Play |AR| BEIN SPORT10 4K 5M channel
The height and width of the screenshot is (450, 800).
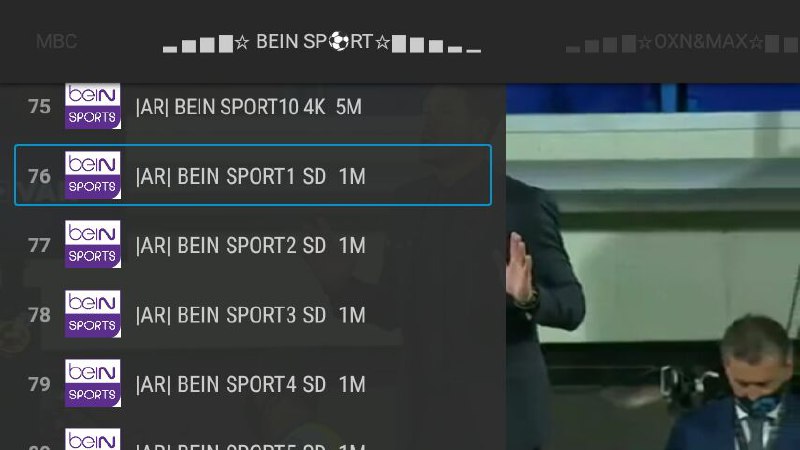(253, 106)
